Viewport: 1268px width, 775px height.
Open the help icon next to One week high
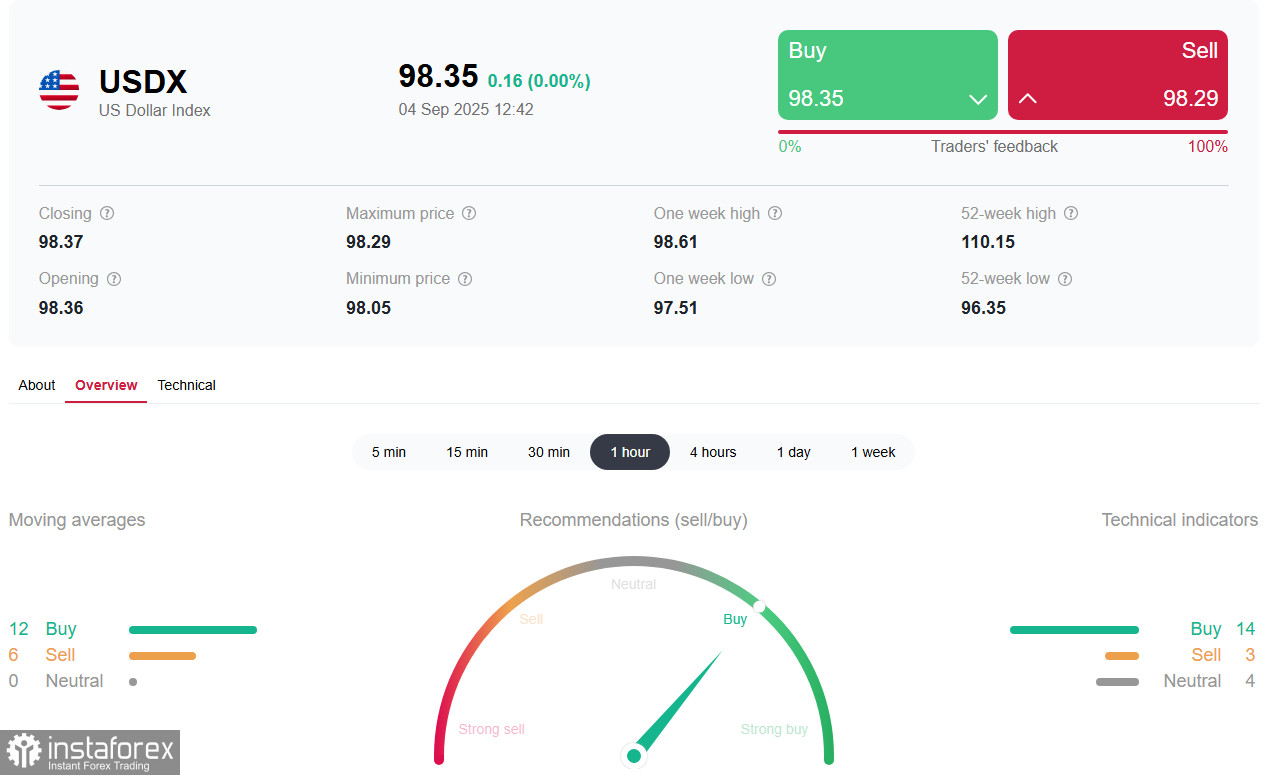pyautogui.click(x=775, y=214)
